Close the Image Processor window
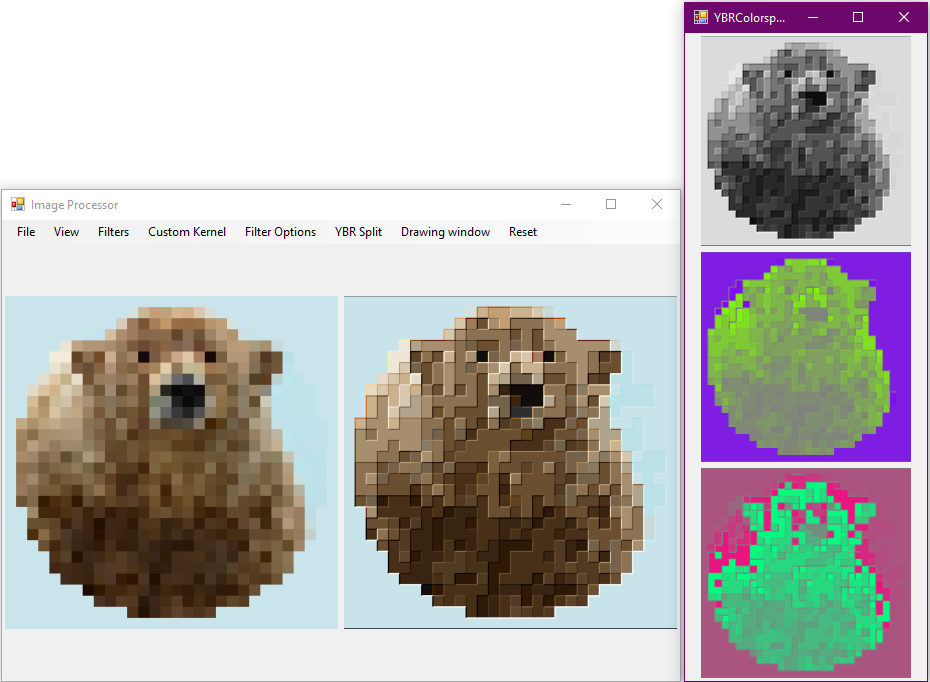Viewport: 930px width, 682px height. (x=657, y=205)
